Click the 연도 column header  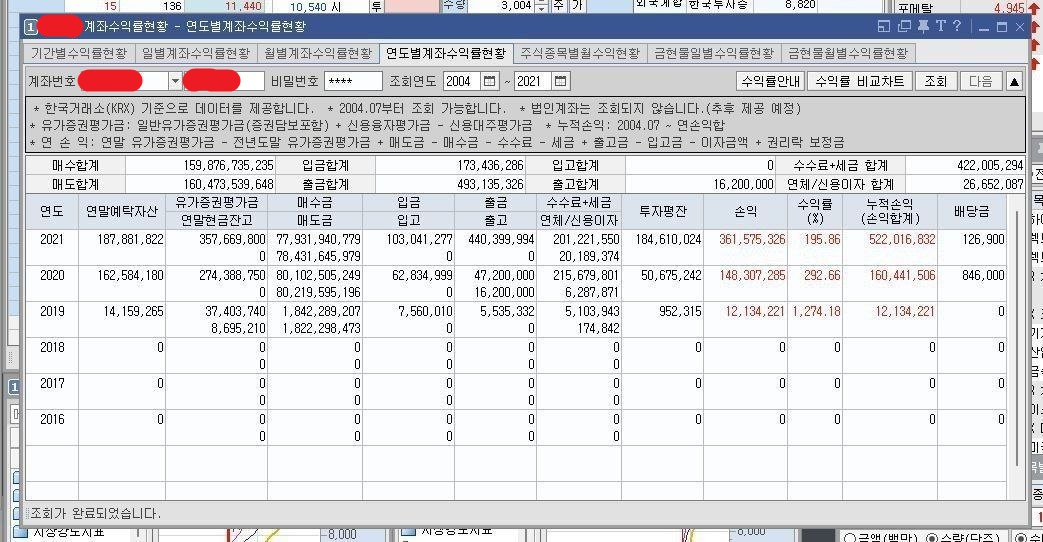pos(52,211)
